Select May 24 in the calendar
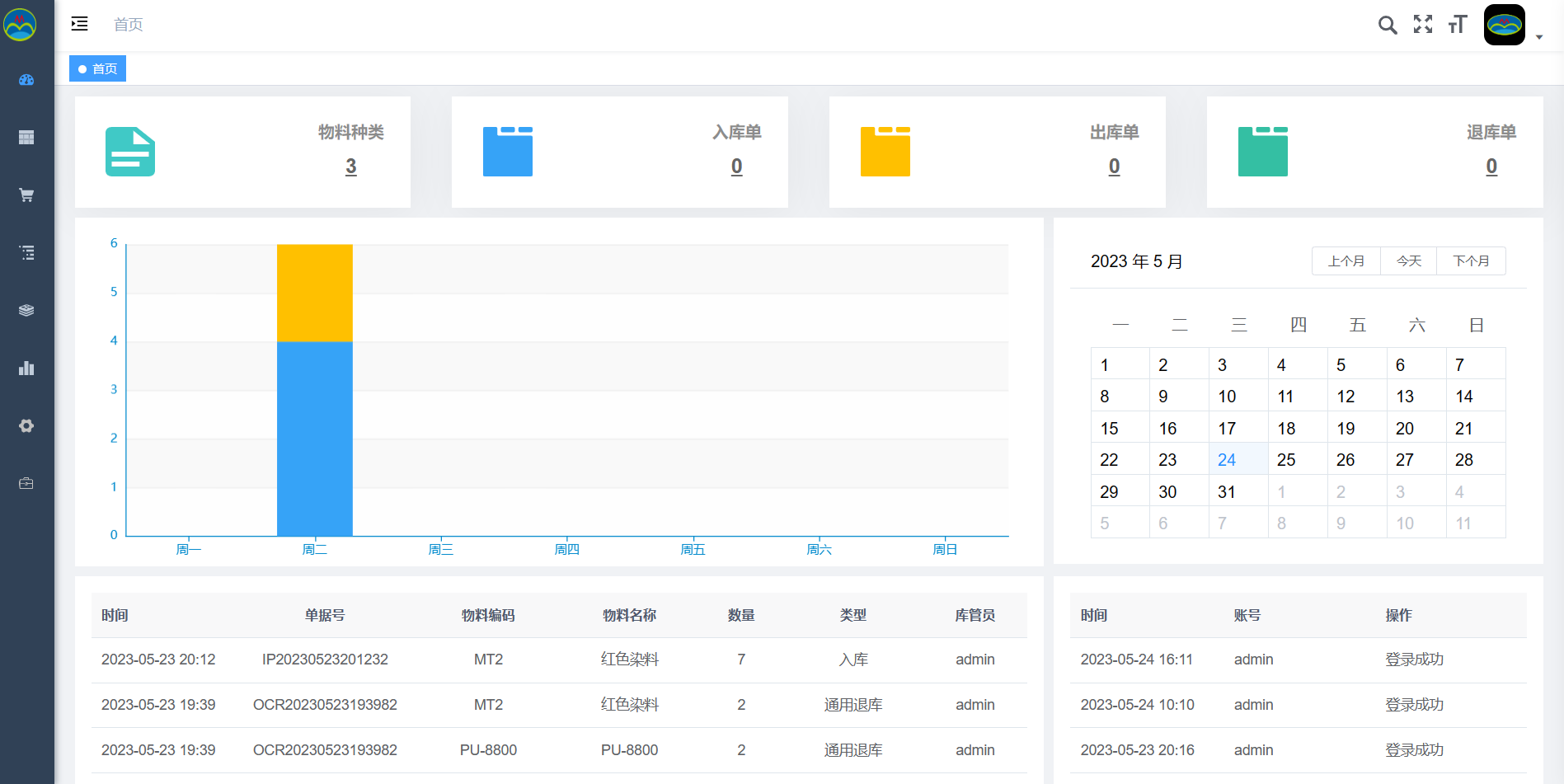This screenshot has height=784, width=1564. tap(1238, 460)
